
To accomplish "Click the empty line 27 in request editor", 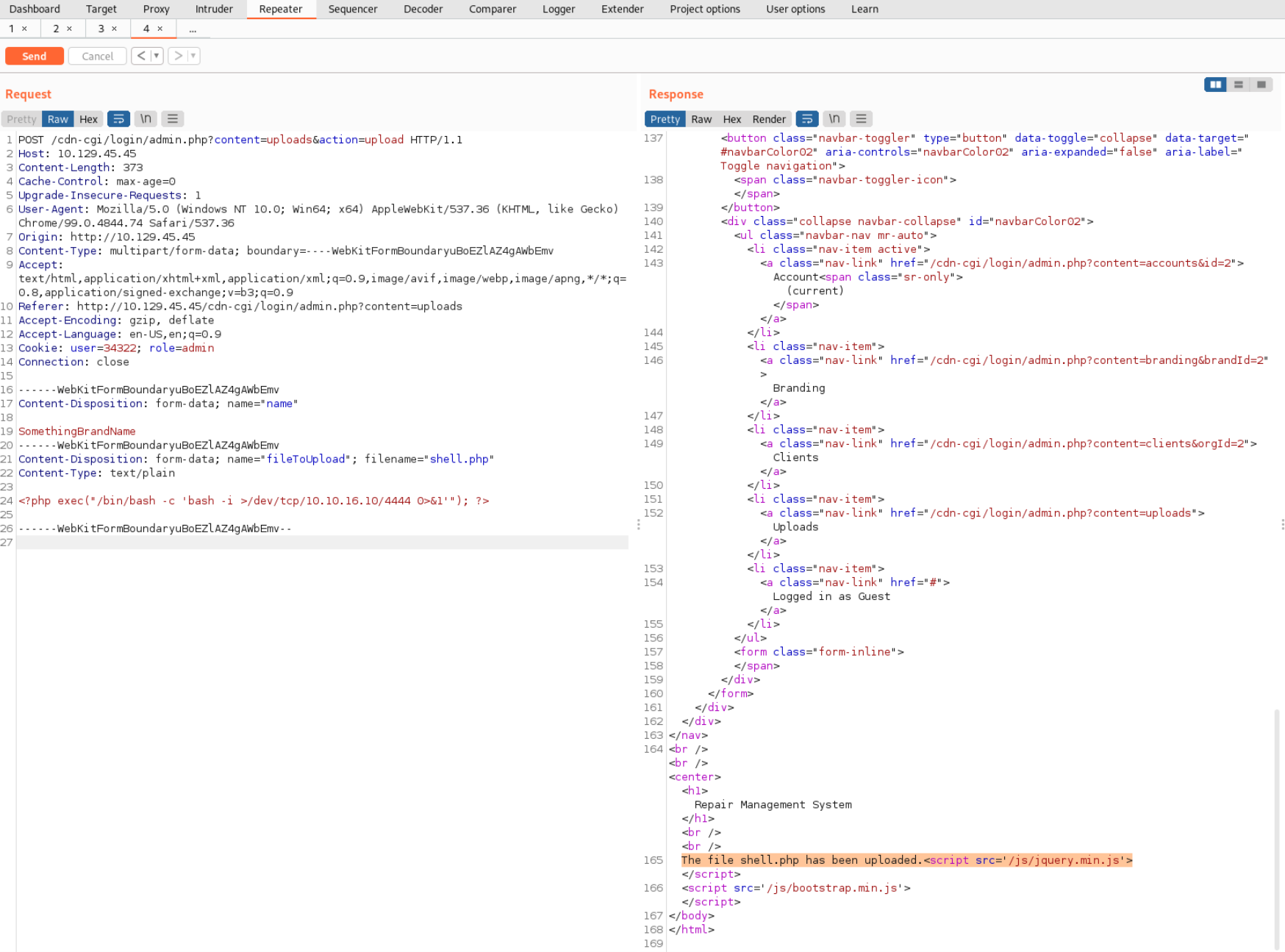I will pos(322,543).
